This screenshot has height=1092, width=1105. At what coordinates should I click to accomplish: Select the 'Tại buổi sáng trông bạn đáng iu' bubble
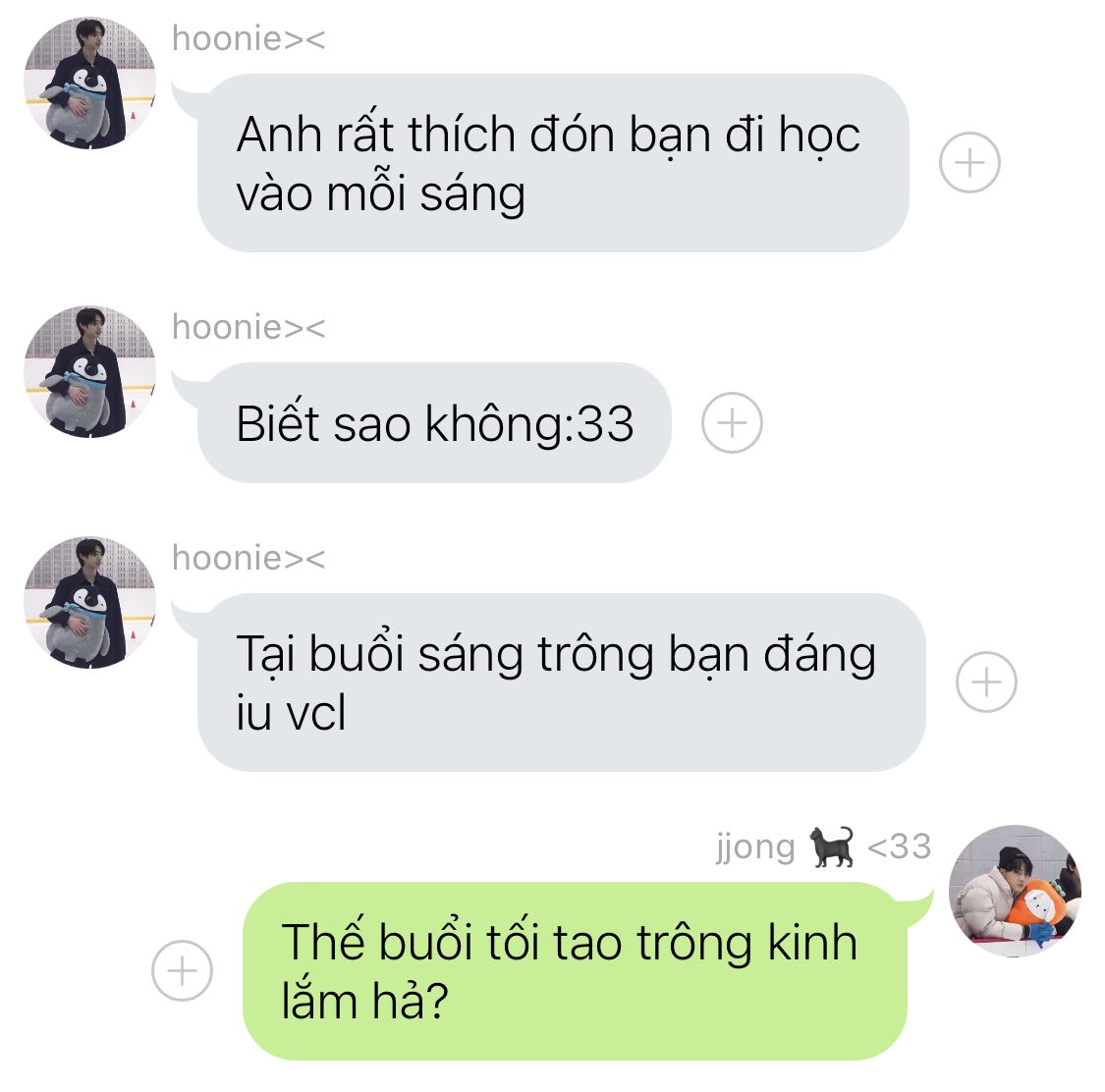(562, 682)
